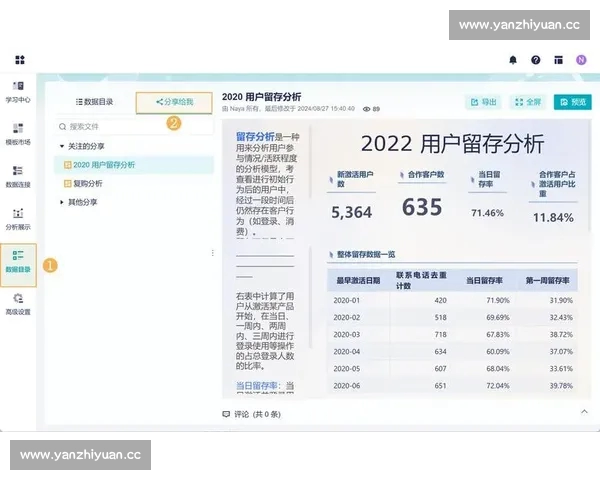Click the 合作客户数 card label

click(x=426, y=175)
